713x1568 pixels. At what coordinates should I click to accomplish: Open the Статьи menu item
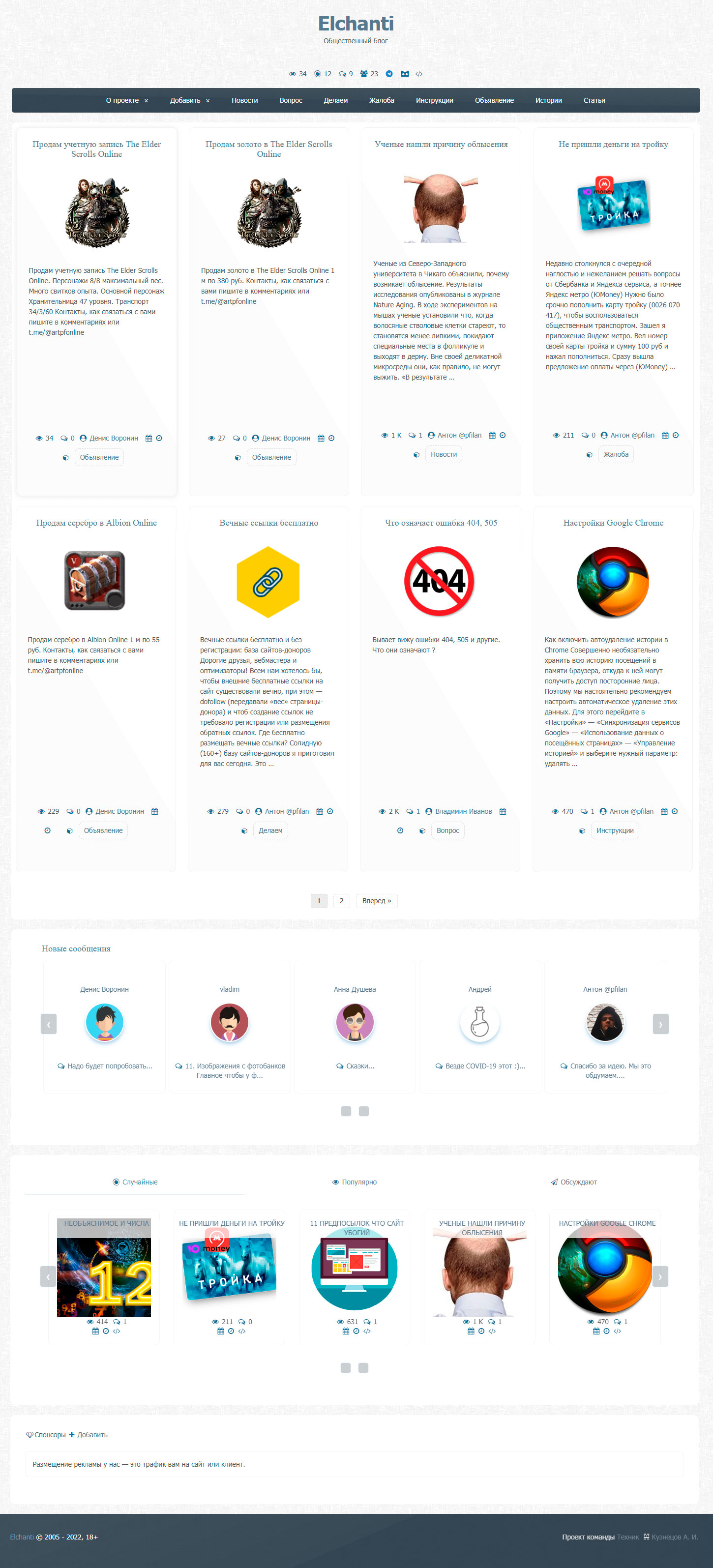point(594,100)
